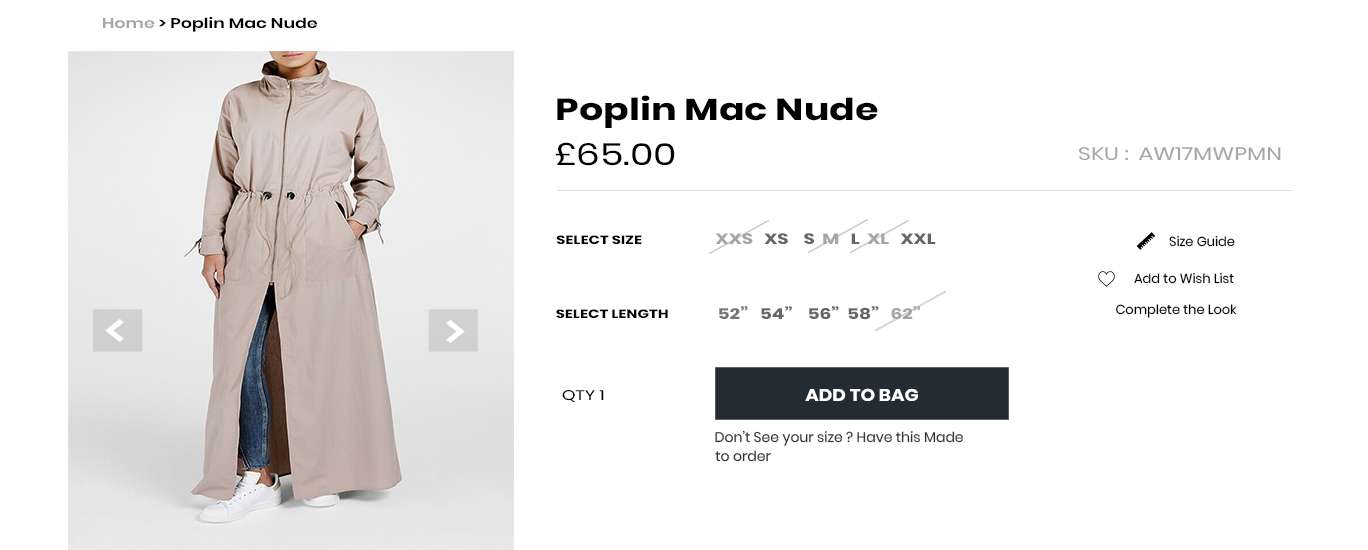Choose size XXL
Image resolution: width=1368 pixels, height=550 pixels.
(x=918, y=239)
